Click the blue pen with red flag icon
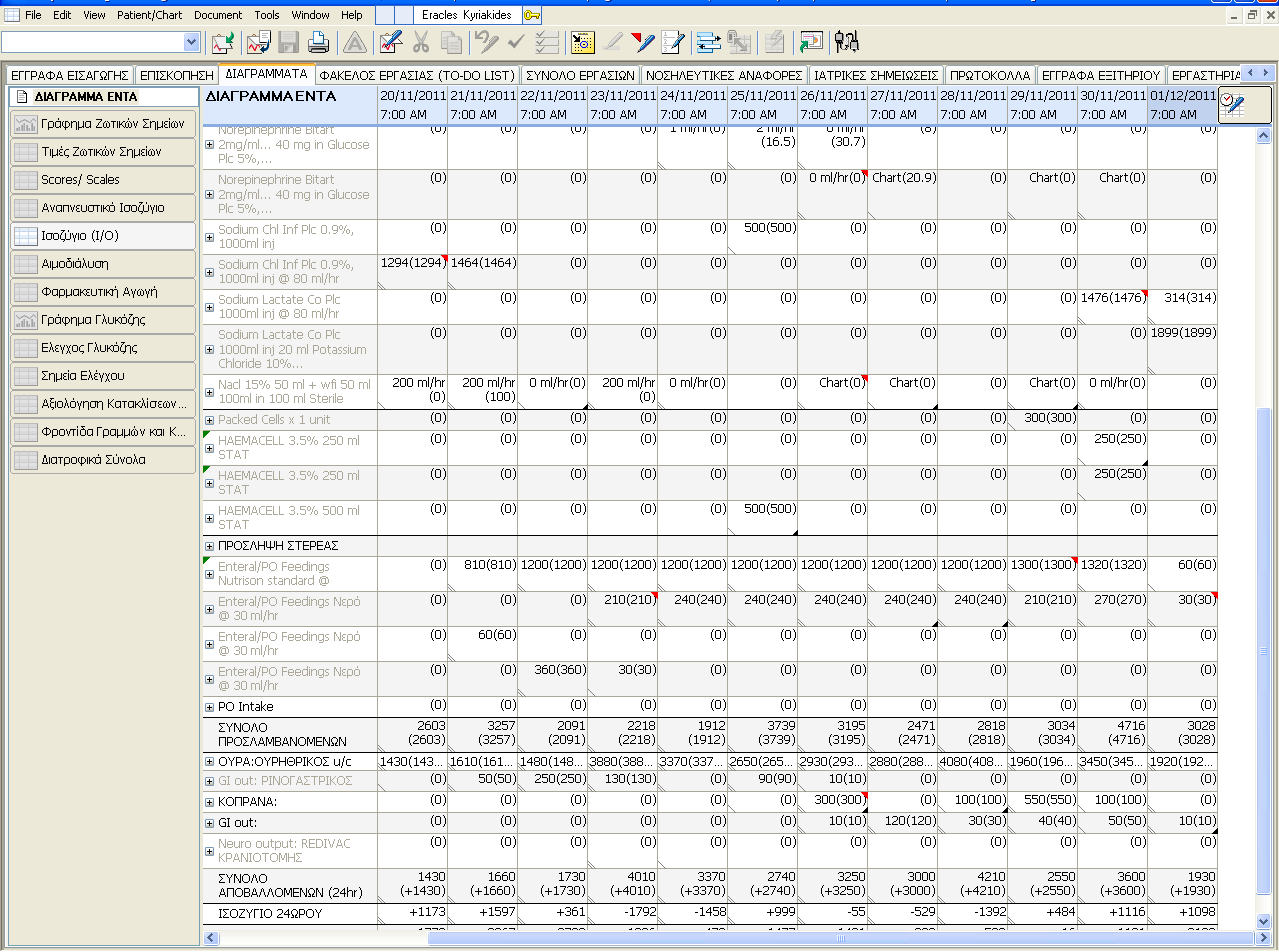 click(643, 42)
